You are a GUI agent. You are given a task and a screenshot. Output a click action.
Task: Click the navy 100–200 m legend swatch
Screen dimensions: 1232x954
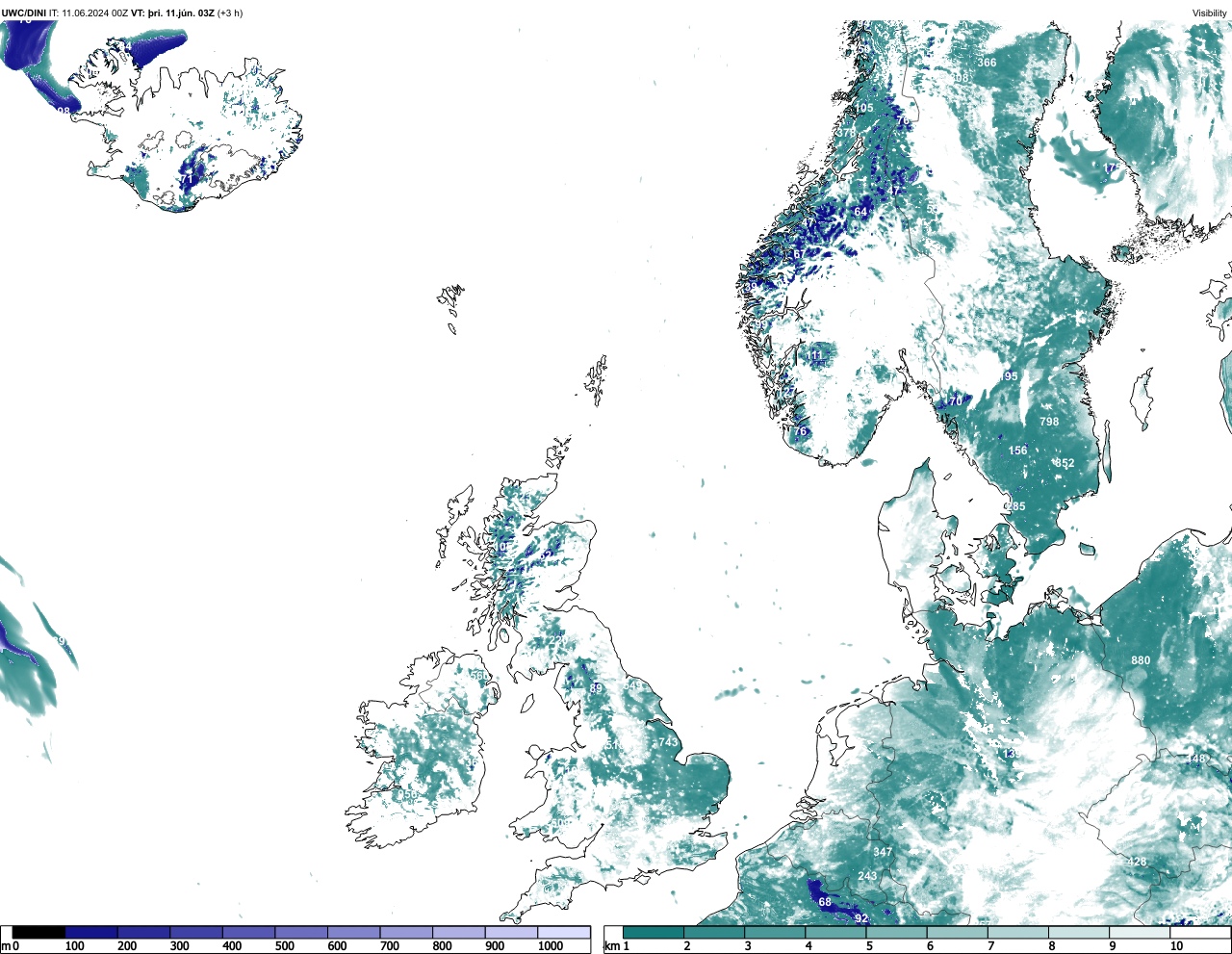91,932
